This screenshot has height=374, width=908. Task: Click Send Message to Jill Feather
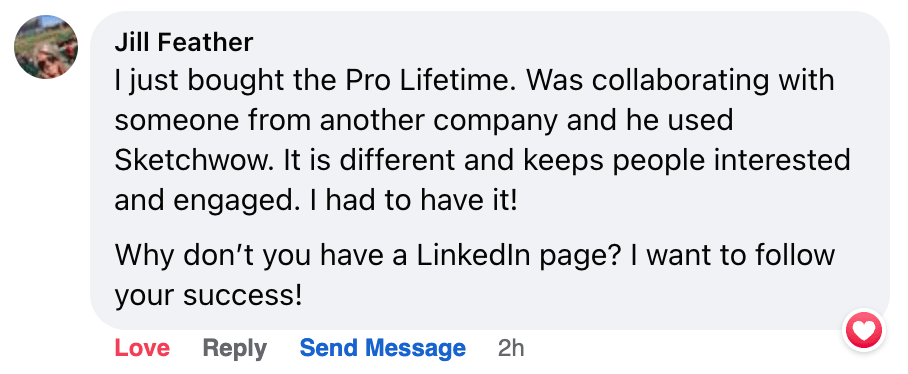(383, 348)
